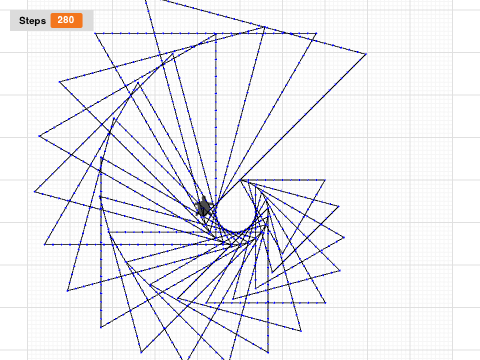480x360 pixels.
Task: Click the rightmost vertex of the lower-right triangle fan
Action: (344, 238)
